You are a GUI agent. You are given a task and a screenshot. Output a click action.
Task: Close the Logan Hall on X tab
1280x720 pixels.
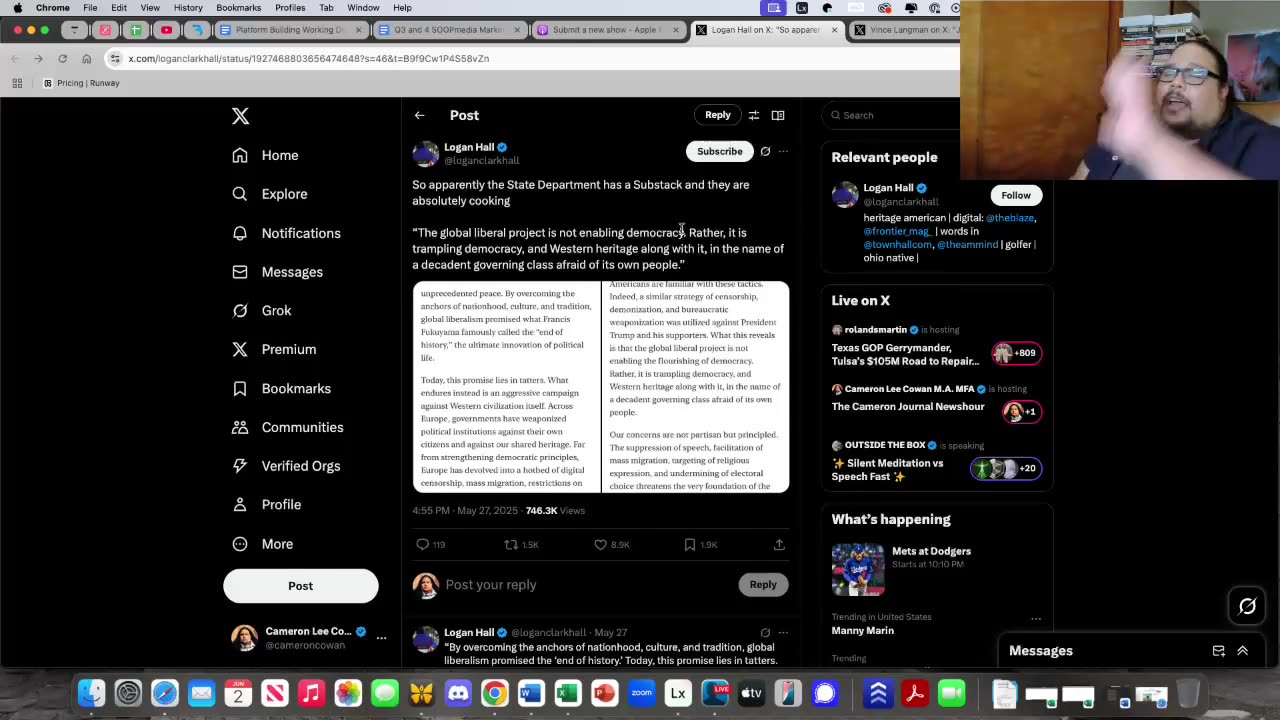point(834,30)
